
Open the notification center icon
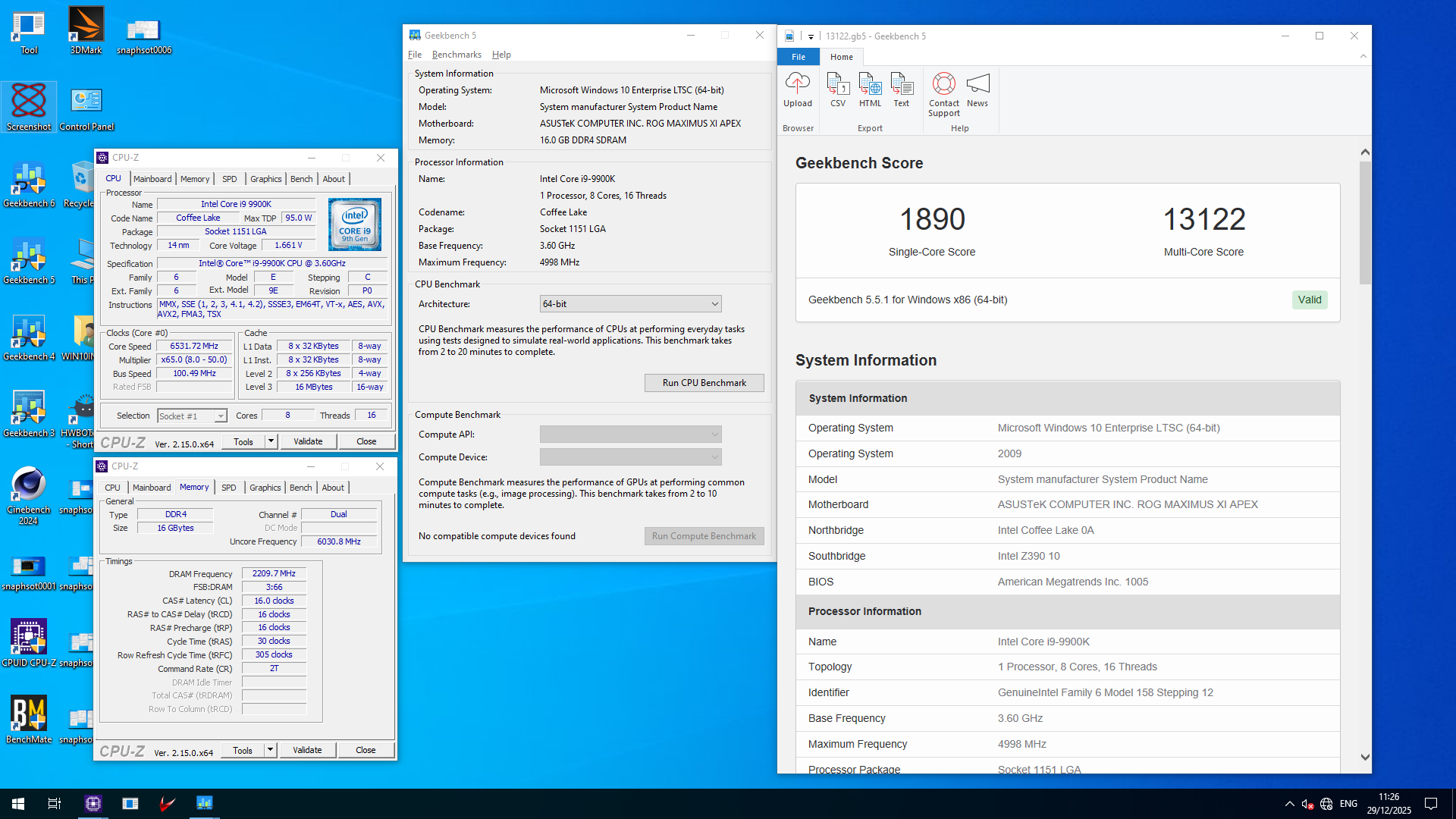coord(1431,804)
